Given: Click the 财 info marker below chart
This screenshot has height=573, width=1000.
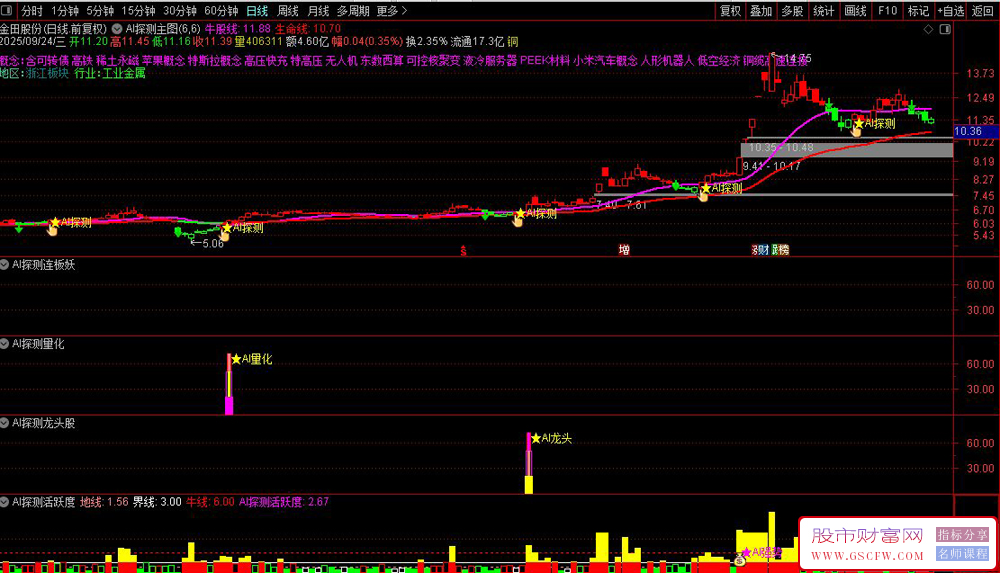Looking at the screenshot, I should [763, 249].
